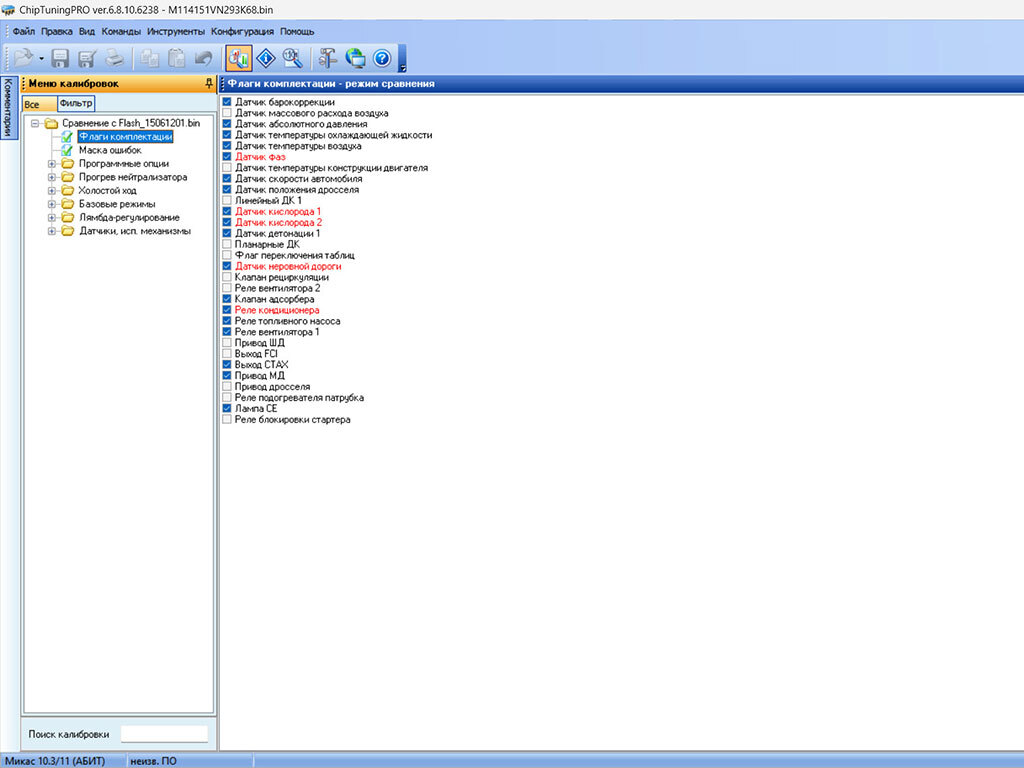Select Маска ошибок in the calibration tree
Viewport: 1024px width, 768px height.
[x=110, y=150]
